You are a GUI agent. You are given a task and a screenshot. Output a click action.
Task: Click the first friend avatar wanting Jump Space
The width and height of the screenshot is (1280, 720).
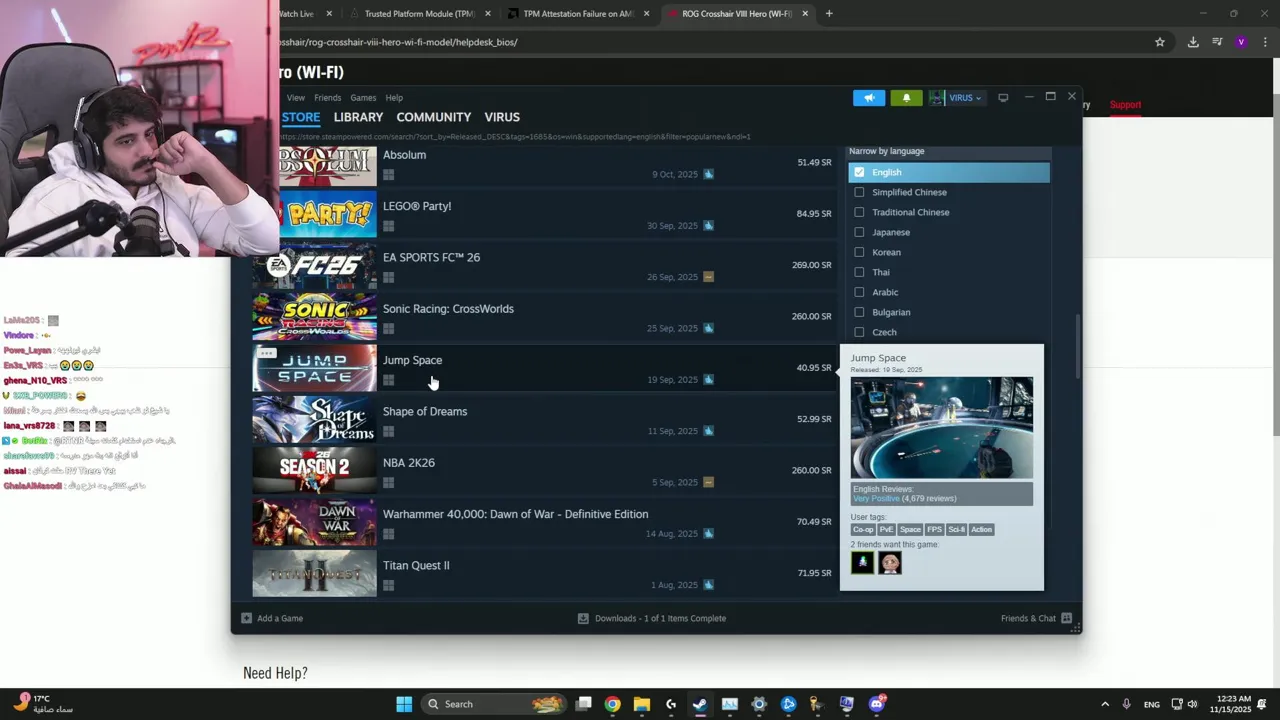click(862, 563)
